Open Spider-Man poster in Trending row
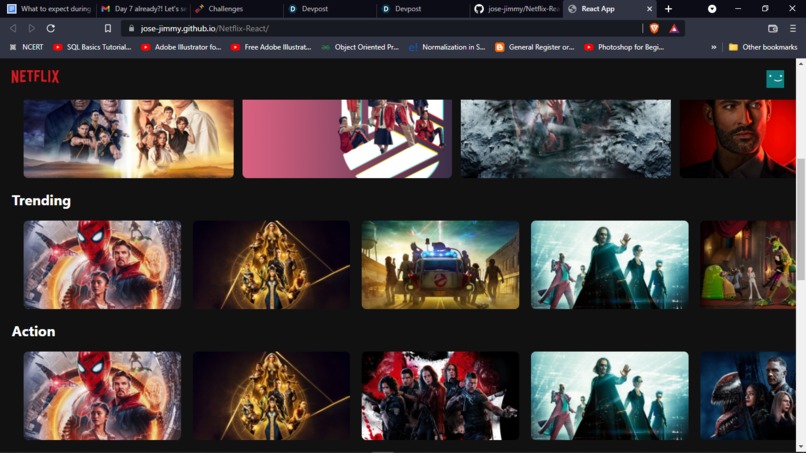The width and height of the screenshot is (806, 453). [x=102, y=265]
